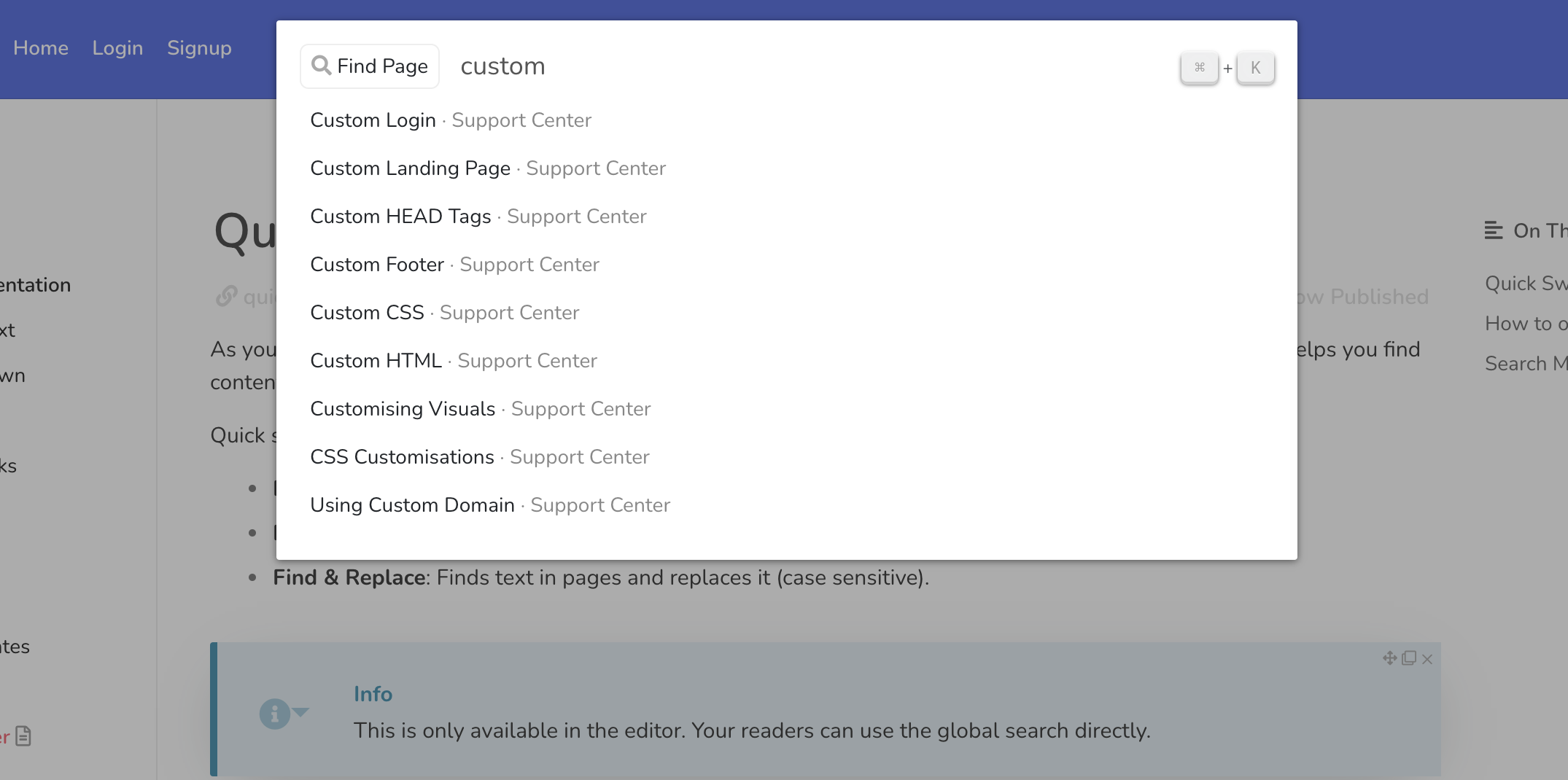Open the Custom Footer page result
The width and height of the screenshot is (1568, 780).
pyautogui.click(x=377, y=265)
